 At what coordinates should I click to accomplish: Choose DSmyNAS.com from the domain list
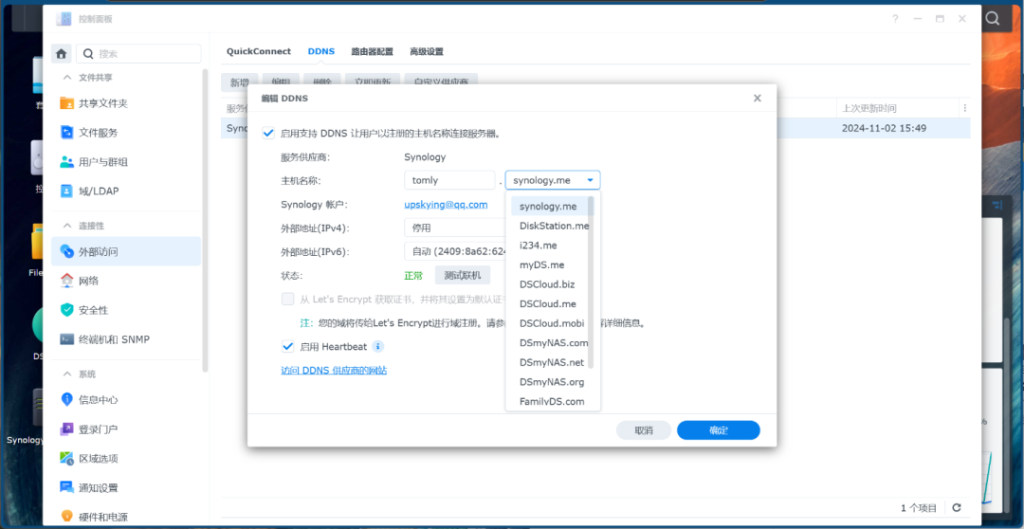point(549,343)
